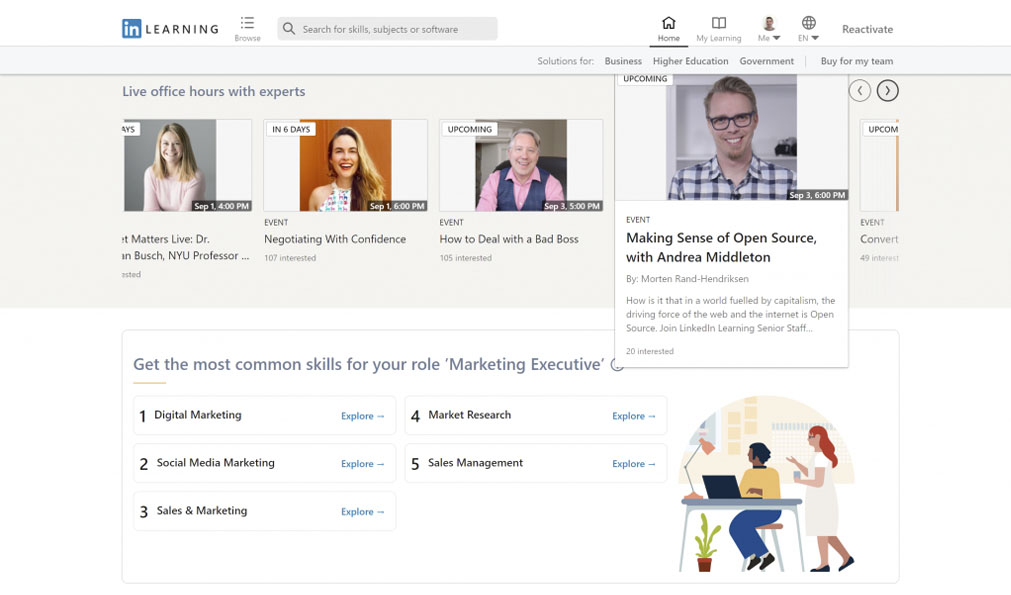This screenshot has height=595, width=1011.
Task: Open How to Deal with a Bad Boss thumbnail
Action: click(x=521, y=165)
